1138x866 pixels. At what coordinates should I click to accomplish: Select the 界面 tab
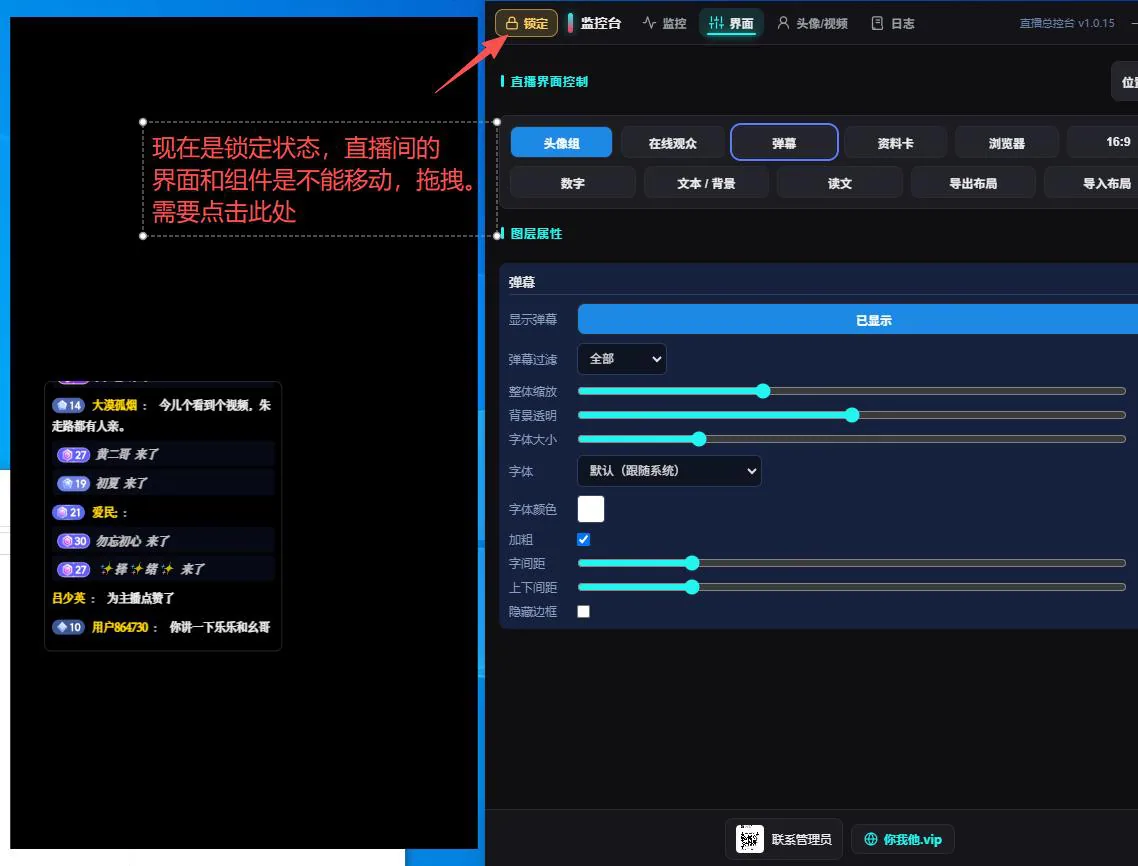pyautogui.click(x=731, y=23)
